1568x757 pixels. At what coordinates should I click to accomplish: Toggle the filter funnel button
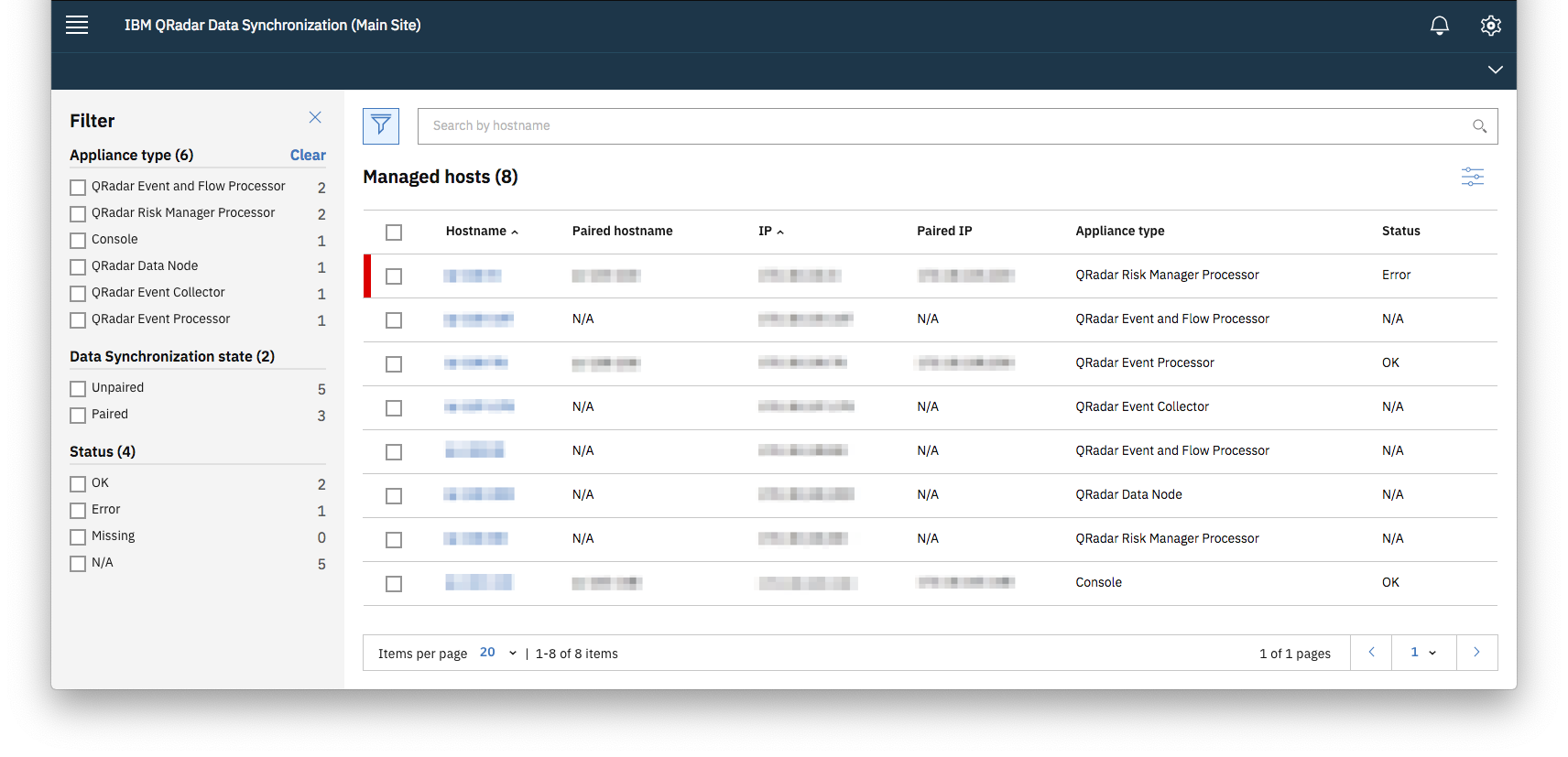pyautogui.click(x=381, y=126)
